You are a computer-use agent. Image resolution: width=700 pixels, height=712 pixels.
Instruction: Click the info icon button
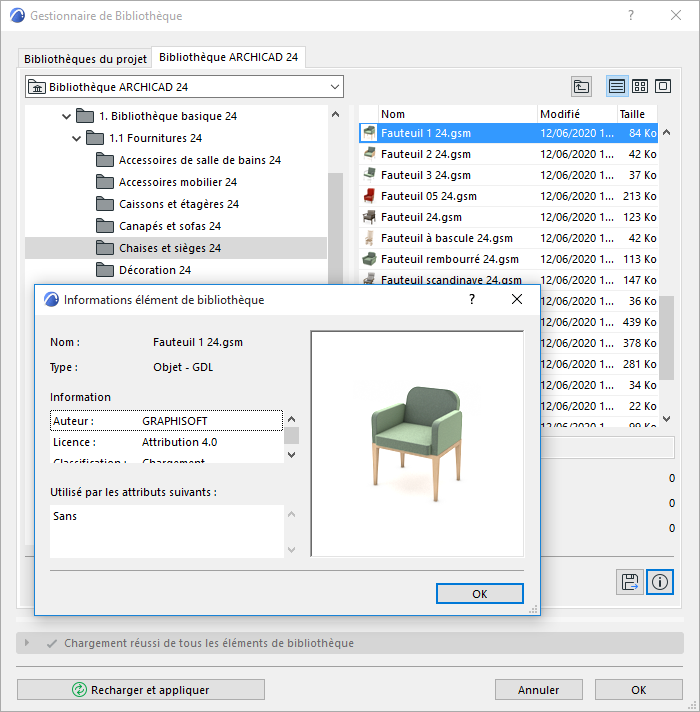(x=660, y=582)
